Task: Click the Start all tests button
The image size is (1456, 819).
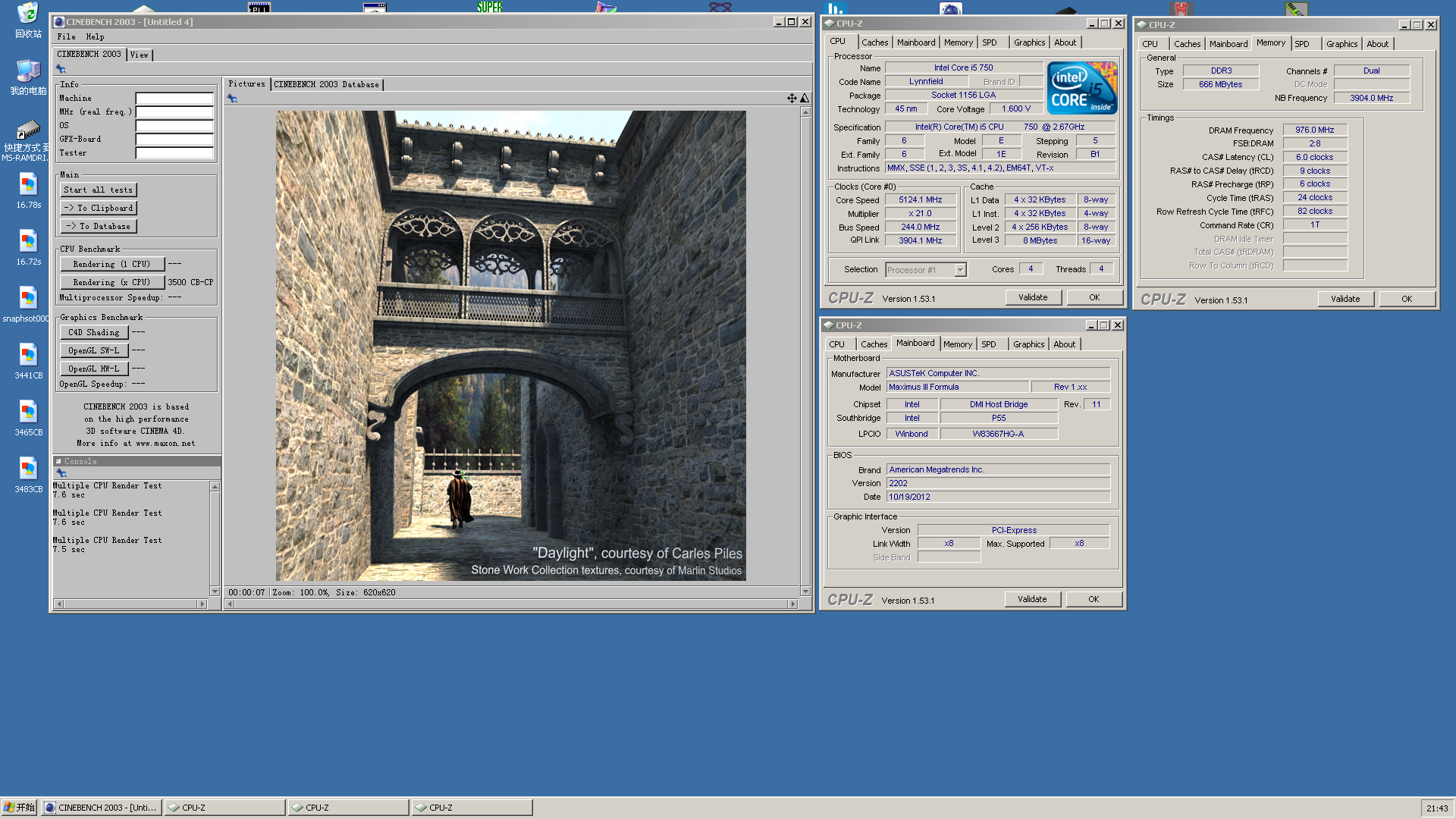Action: point(98,190)
